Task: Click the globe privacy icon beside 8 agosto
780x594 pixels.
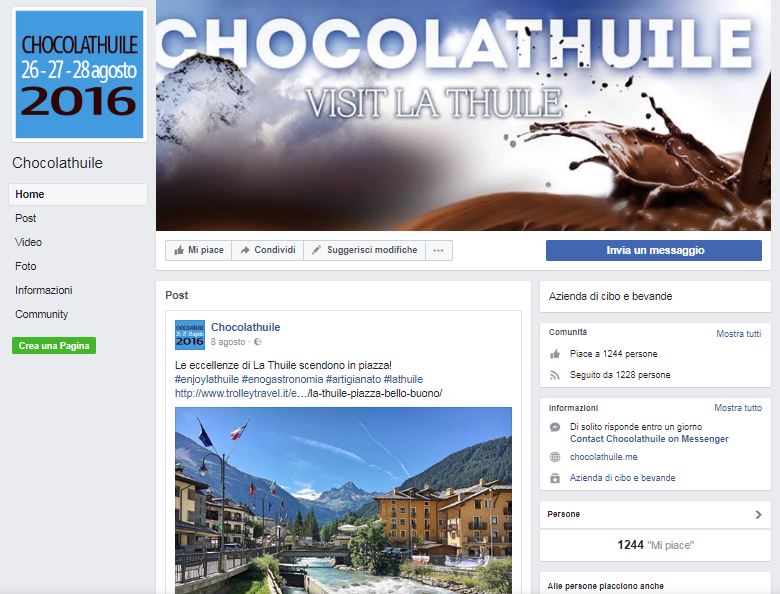Action: pyautogui.click(x=258, y=342)
